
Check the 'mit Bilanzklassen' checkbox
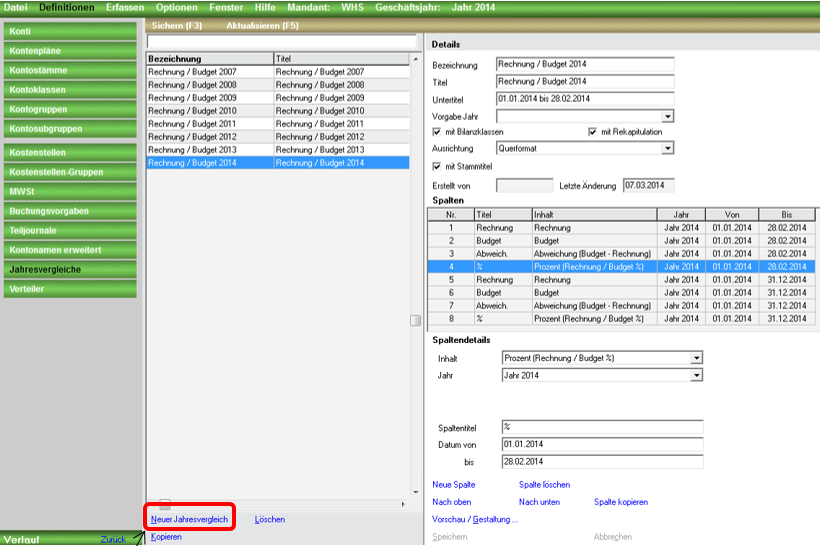pyautogui.click(x=437, y=132)
